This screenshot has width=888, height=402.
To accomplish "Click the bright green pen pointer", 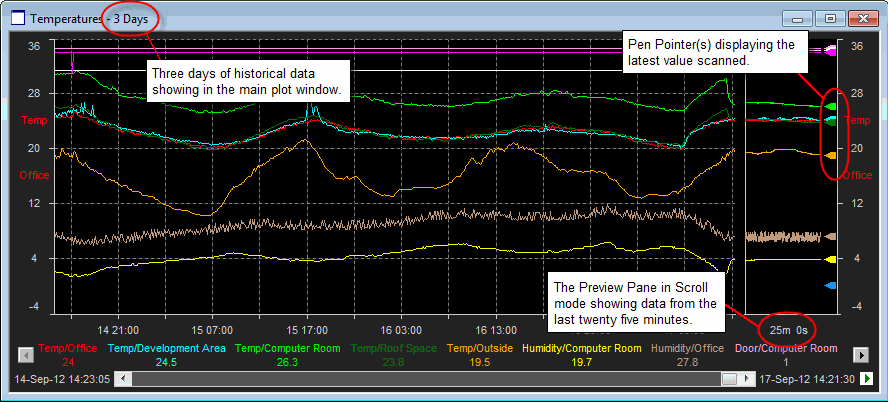I will tap(830, 105).
